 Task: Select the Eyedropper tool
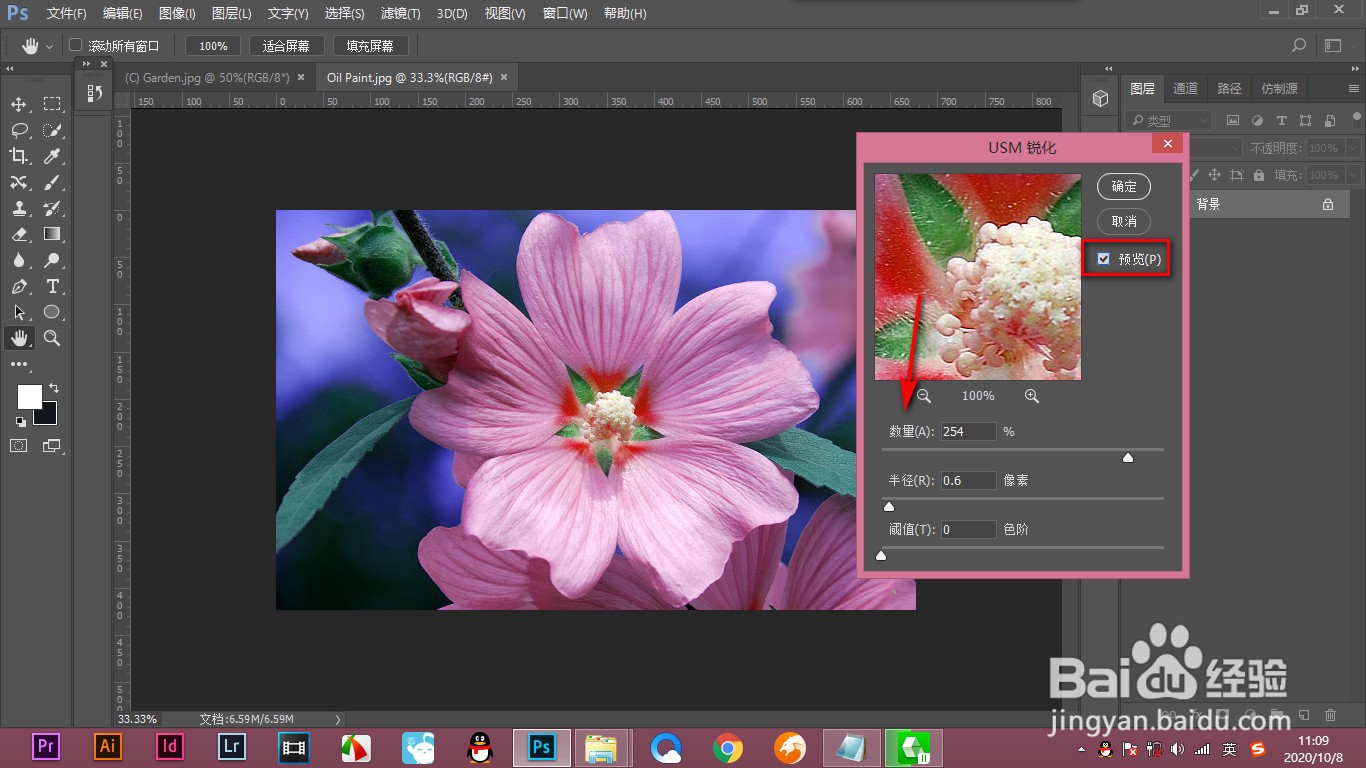[52, 156]
